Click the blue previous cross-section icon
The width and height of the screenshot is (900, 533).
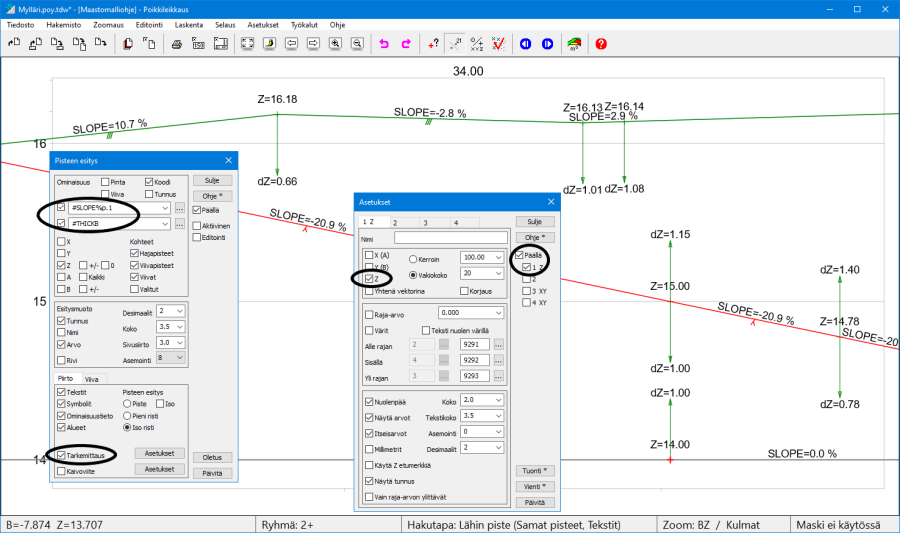pos(526,44)
